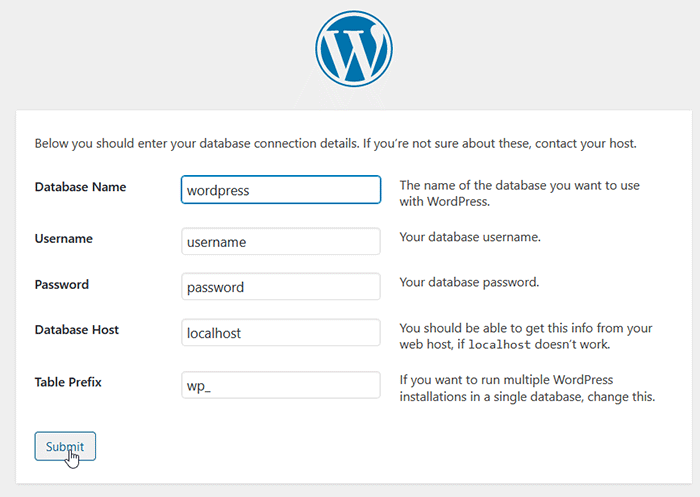Click the "Password" field label
The image size is (700, 497).
coord(62,284)
